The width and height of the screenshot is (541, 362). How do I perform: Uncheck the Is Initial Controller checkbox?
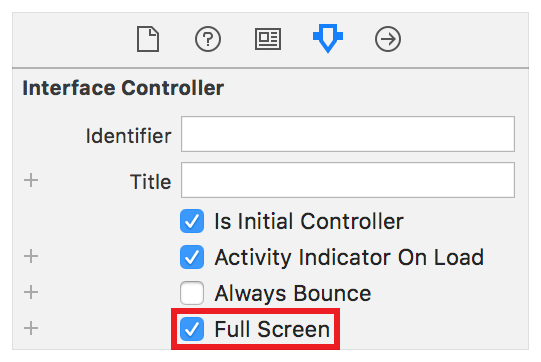pyautogui.click(x=192, y=221)
